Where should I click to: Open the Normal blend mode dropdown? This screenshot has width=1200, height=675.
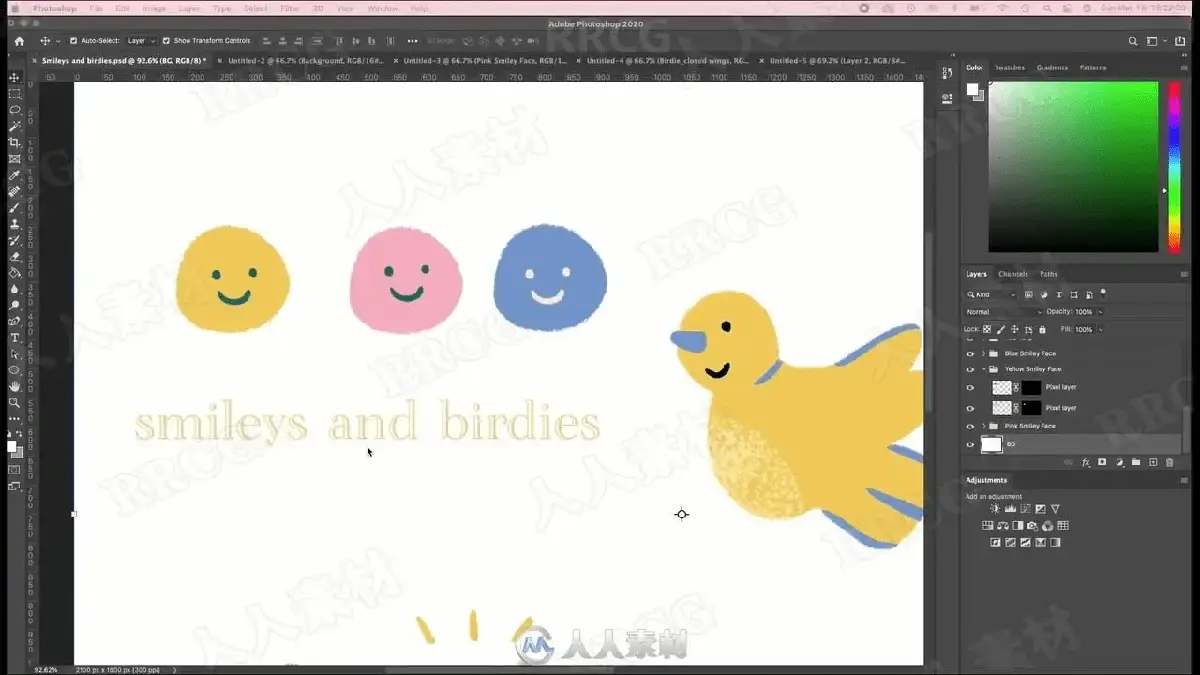[1002, 312]
